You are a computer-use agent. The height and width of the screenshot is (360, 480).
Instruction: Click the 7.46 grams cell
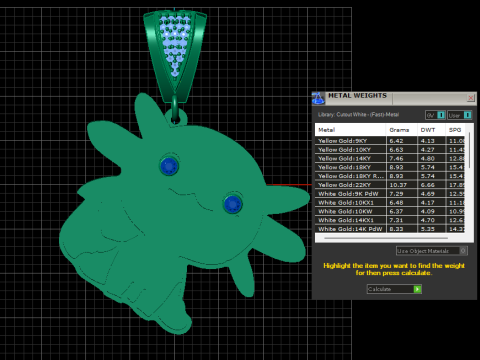tap(396, 158)
